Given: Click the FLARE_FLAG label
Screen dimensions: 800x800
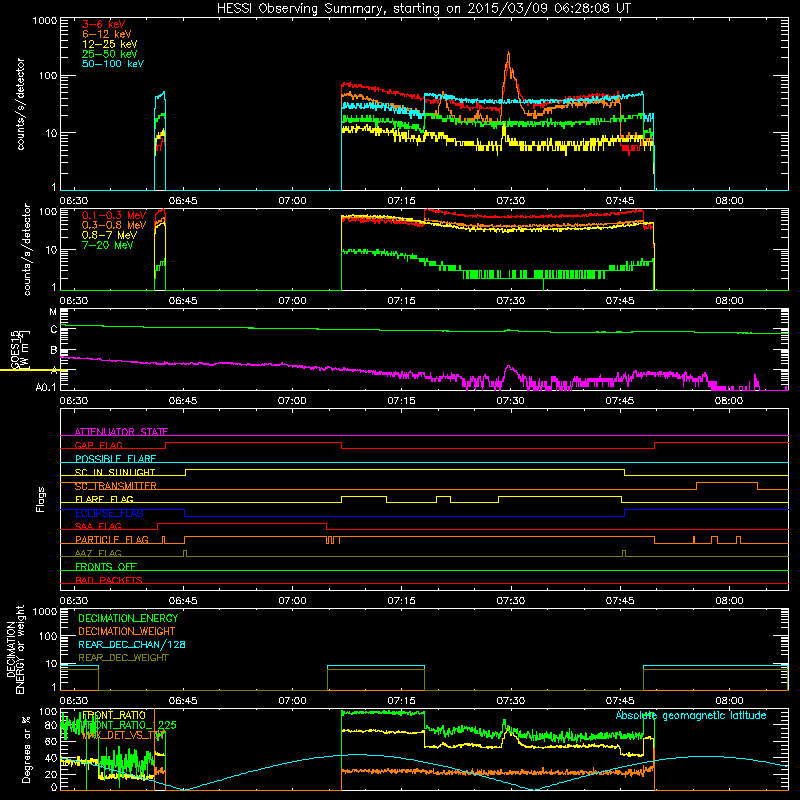Looking at the screenshot, I should point(104,499).
